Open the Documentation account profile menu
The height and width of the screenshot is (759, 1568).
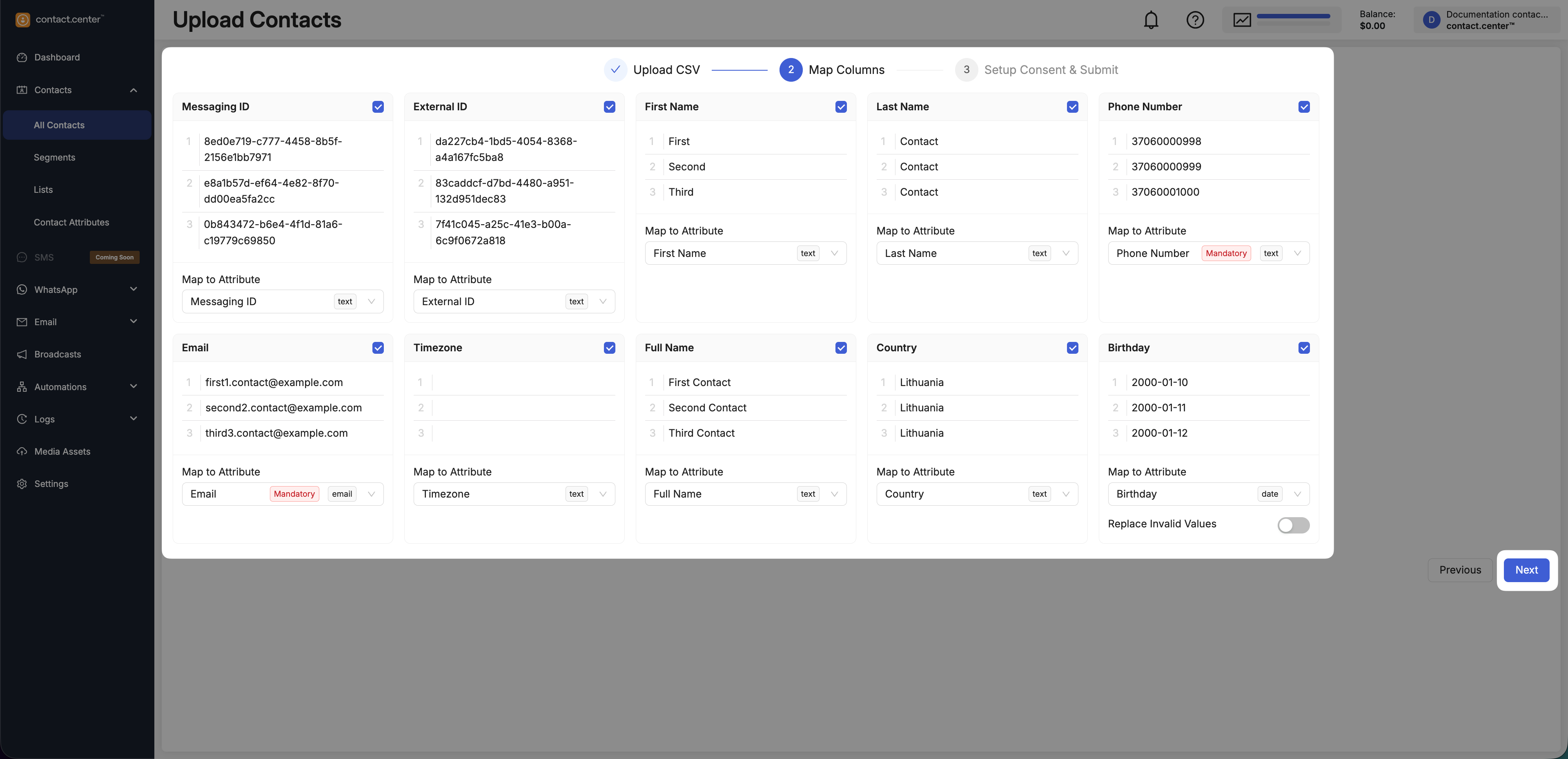(1486, 20)
